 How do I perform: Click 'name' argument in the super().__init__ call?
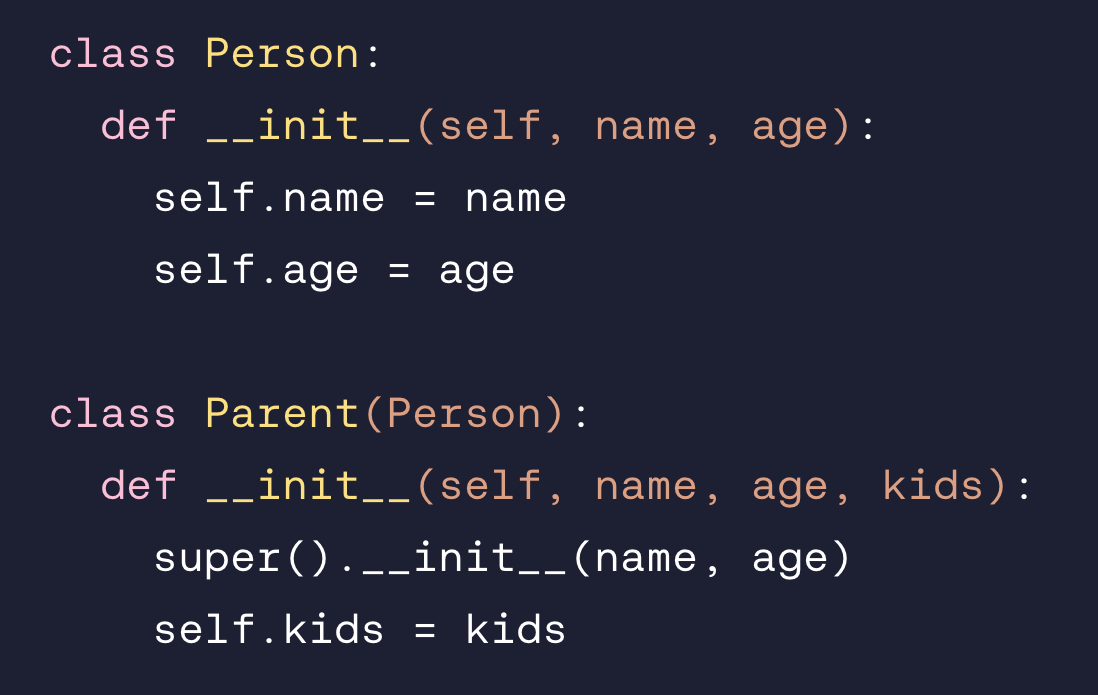point(646,558)
